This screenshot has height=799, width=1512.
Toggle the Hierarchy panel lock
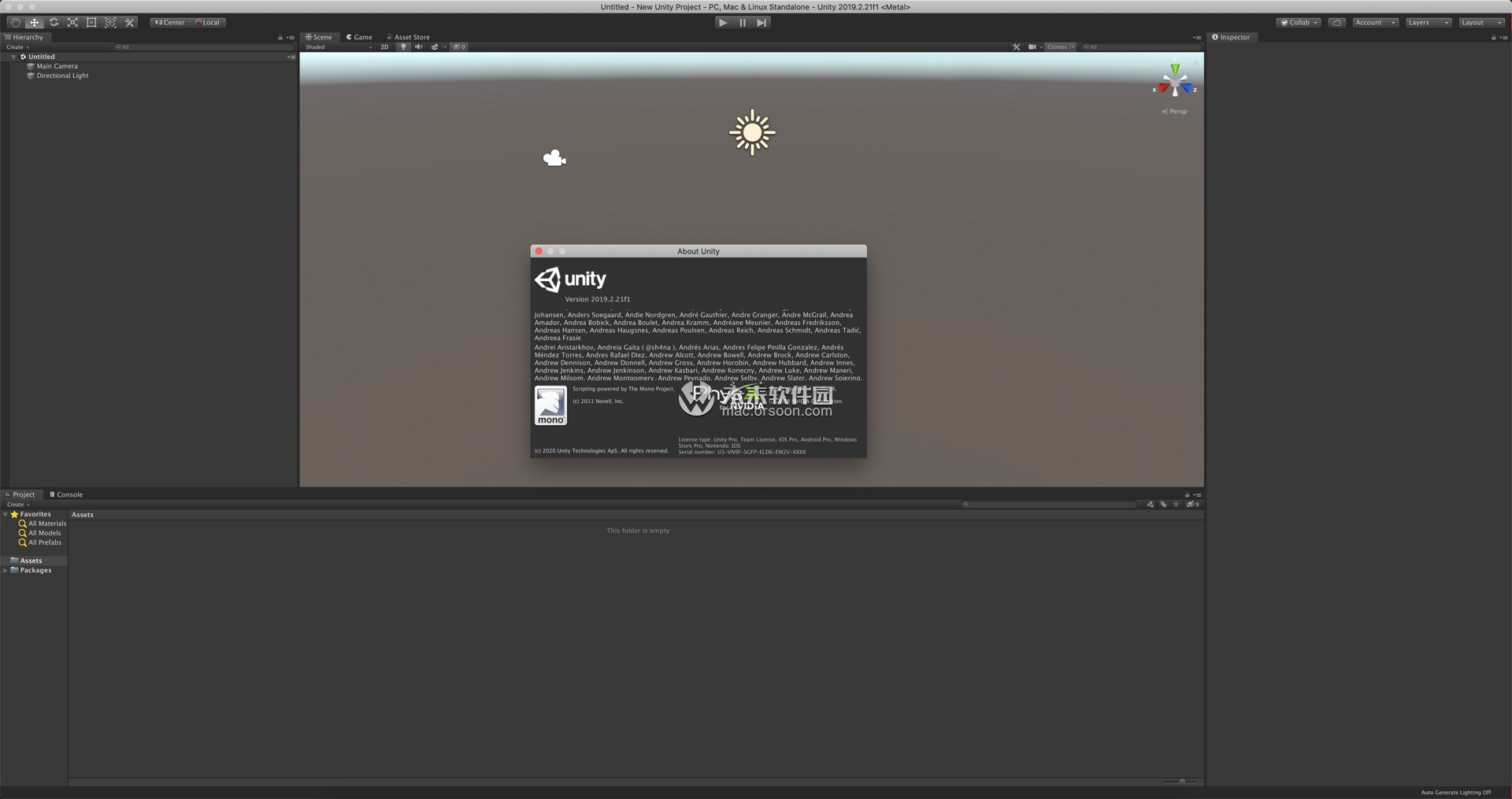pyautogui.click(x=280, y=38)
